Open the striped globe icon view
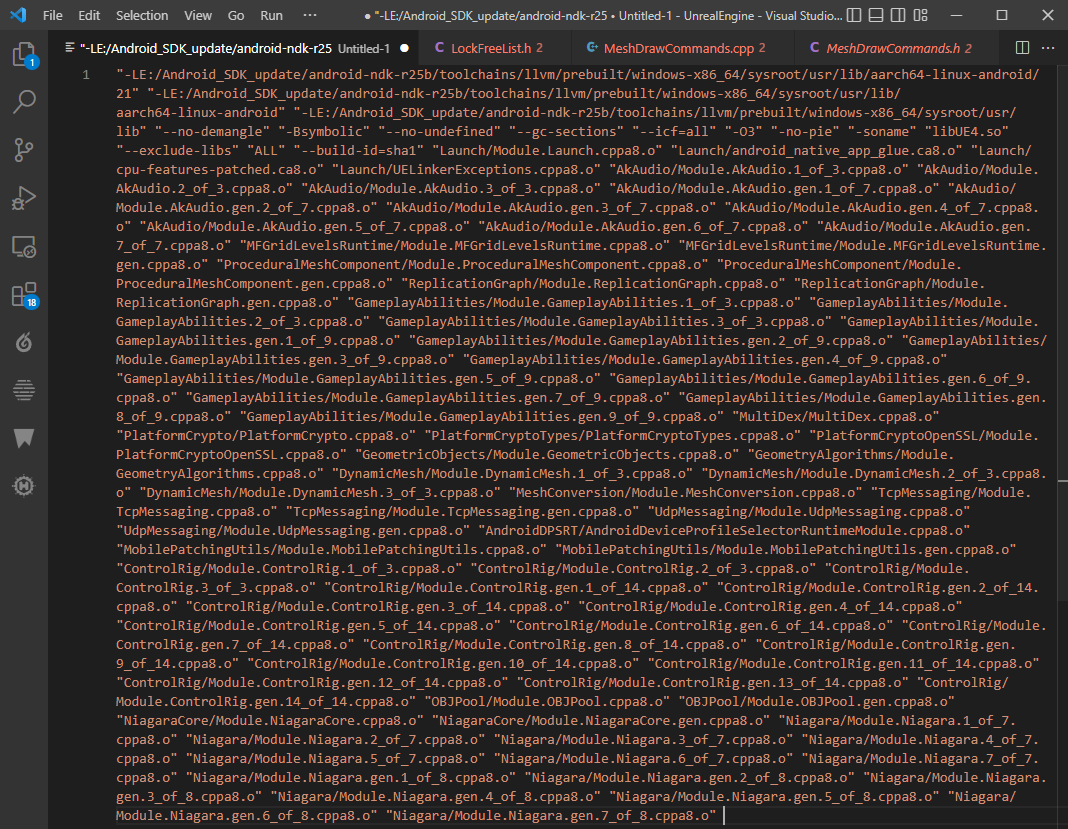The width and height of the screenshot is (1068, 829). 24,390
